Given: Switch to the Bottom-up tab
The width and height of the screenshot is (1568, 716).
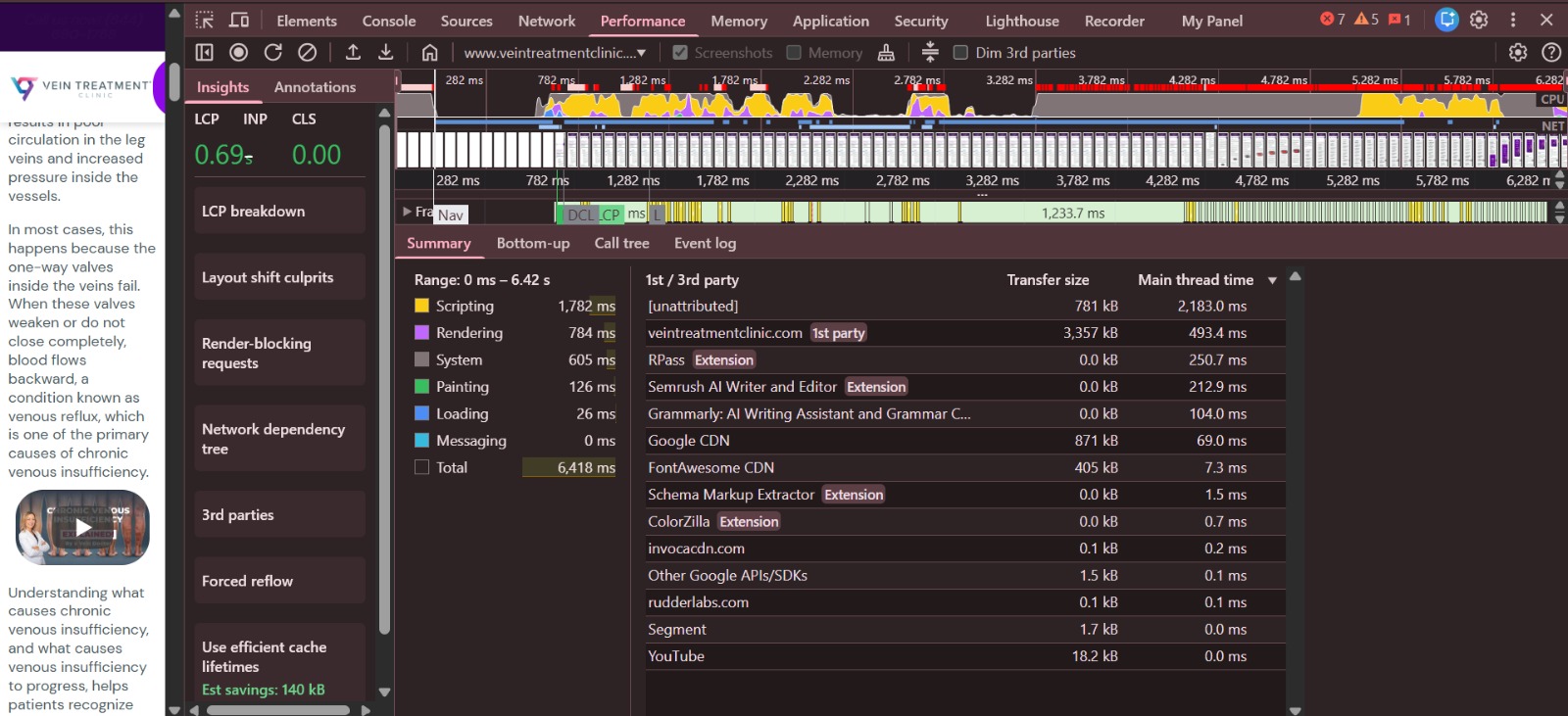Looking at the screenshot, I should click(x=533, y=243).
